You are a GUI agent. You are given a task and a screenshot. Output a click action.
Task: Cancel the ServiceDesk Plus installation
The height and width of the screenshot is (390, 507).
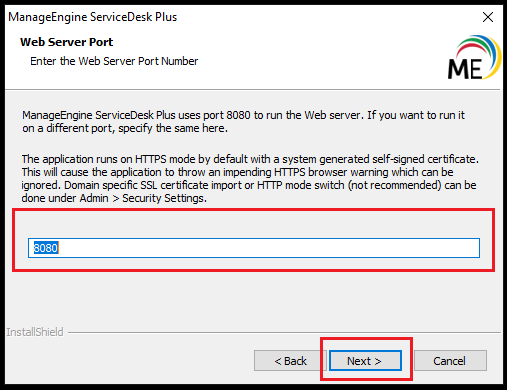[450, 361]
